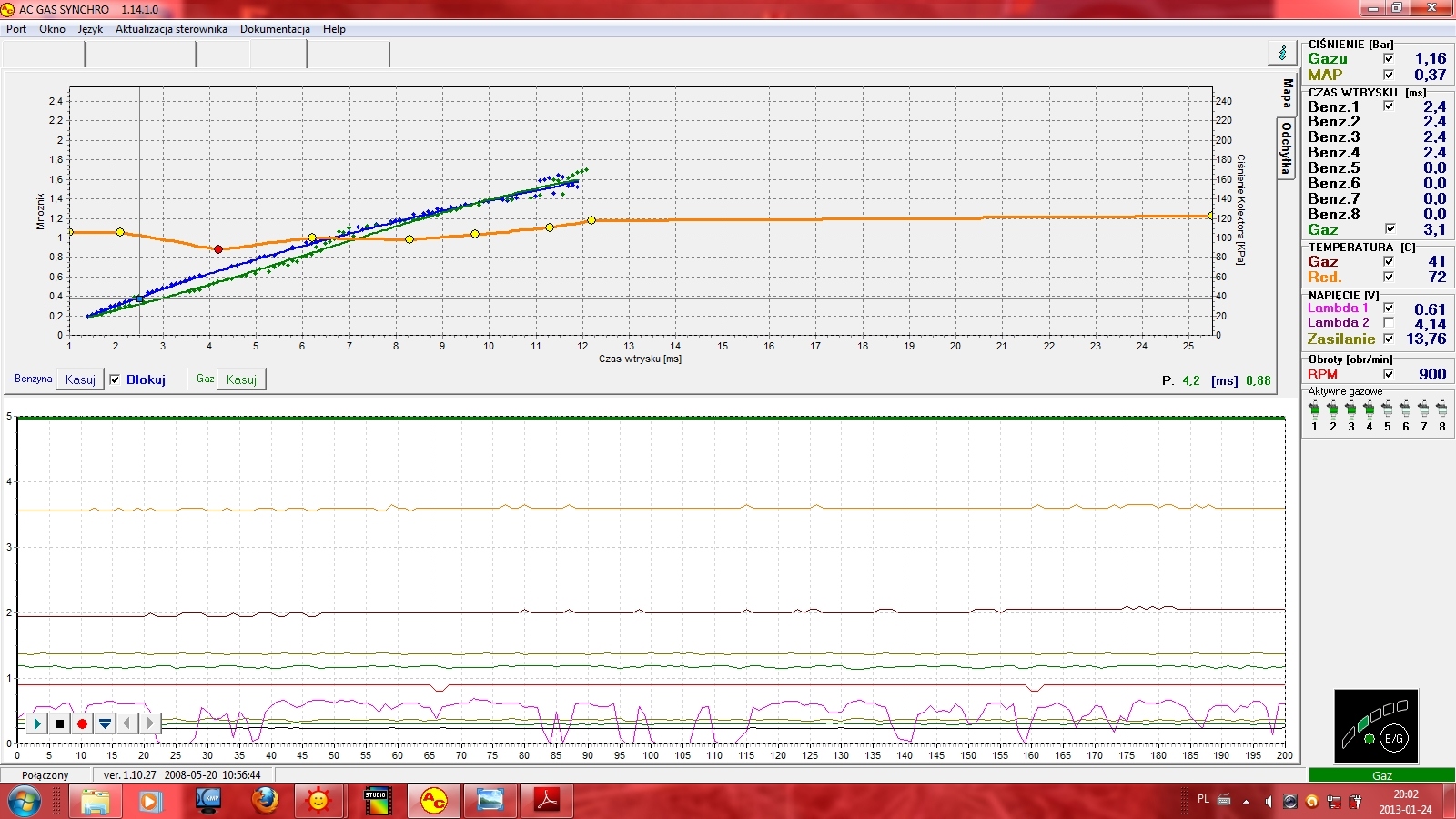The height and width of the screenshot is (819, 1456).
Task: Open the Język menu
Action: [x=90, y=29]
